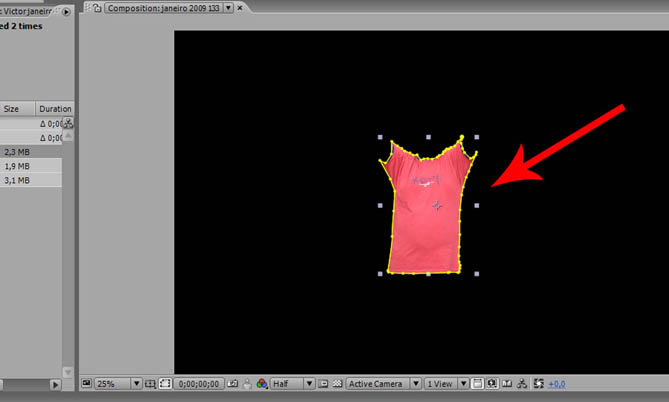Viewport: 669px width, 402px height.
Task: Open the Project panel flyout menu arrow
Action: tap(66, 12)
